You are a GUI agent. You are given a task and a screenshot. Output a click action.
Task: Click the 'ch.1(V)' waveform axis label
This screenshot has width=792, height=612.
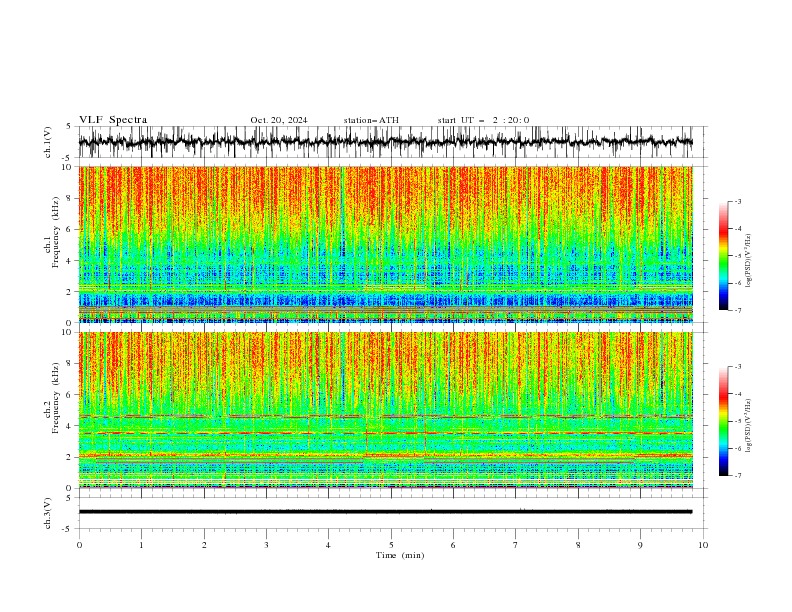48,142
